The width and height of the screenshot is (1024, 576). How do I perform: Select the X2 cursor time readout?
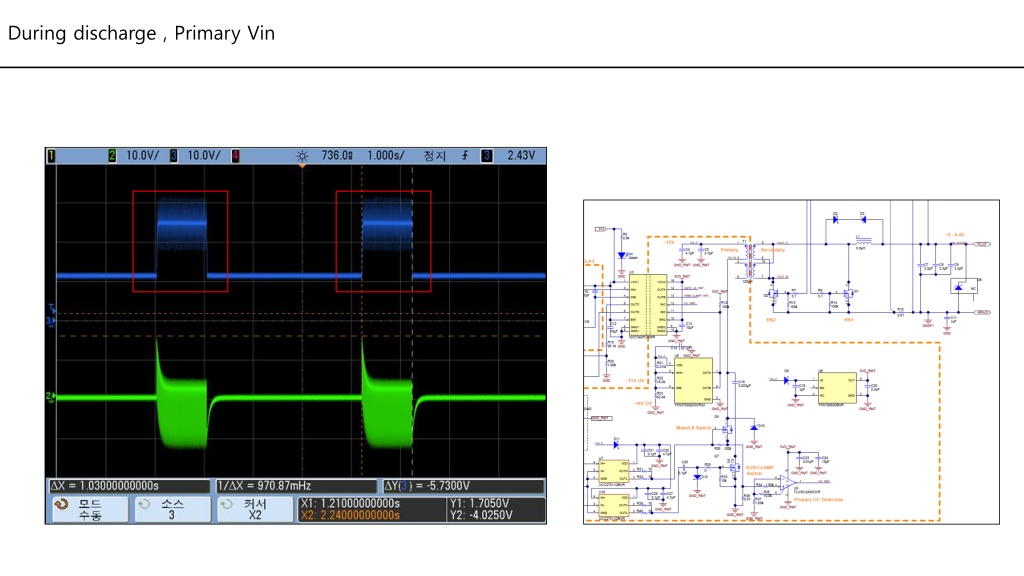point(350,515)
